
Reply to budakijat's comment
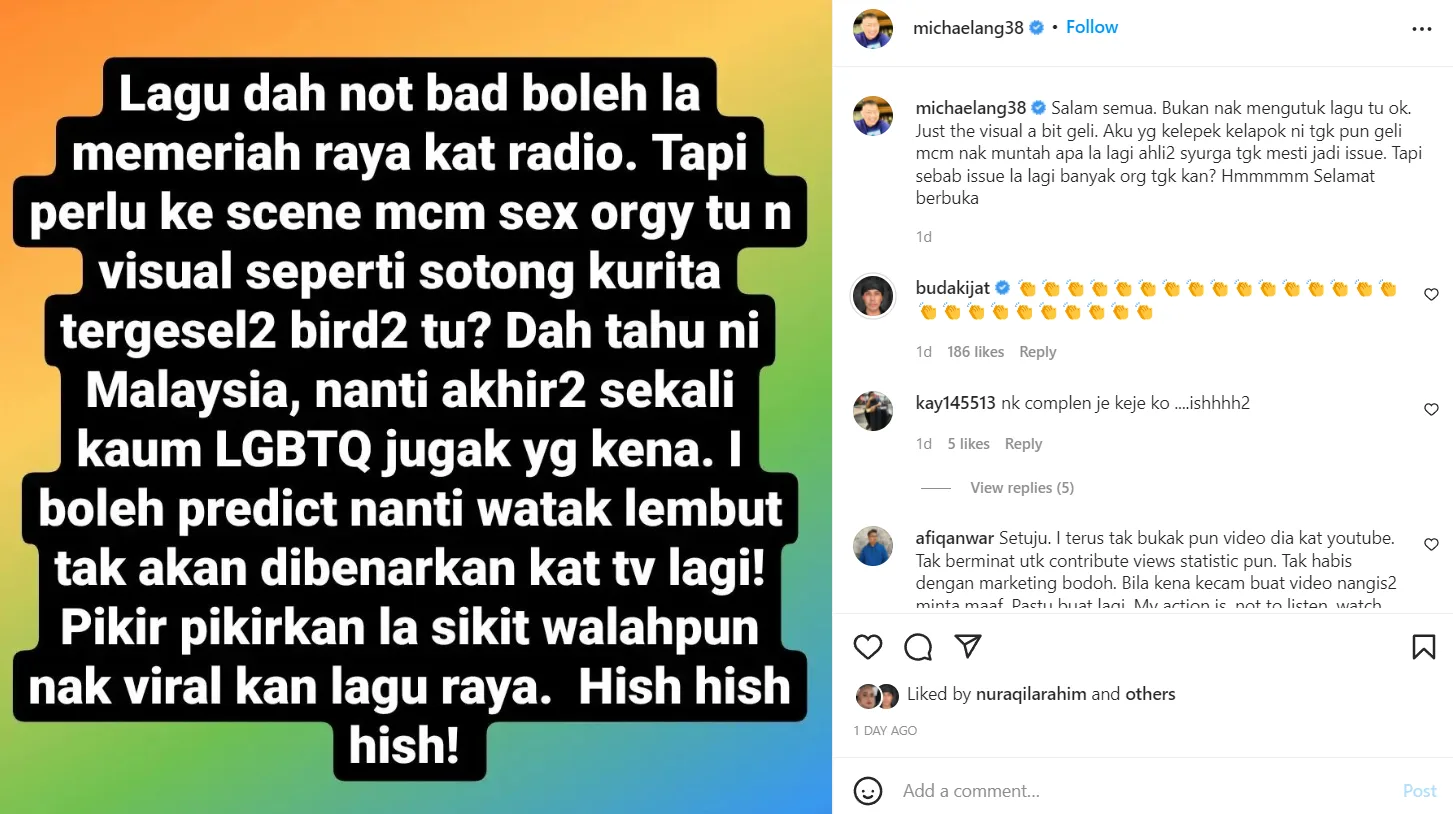1038,352
